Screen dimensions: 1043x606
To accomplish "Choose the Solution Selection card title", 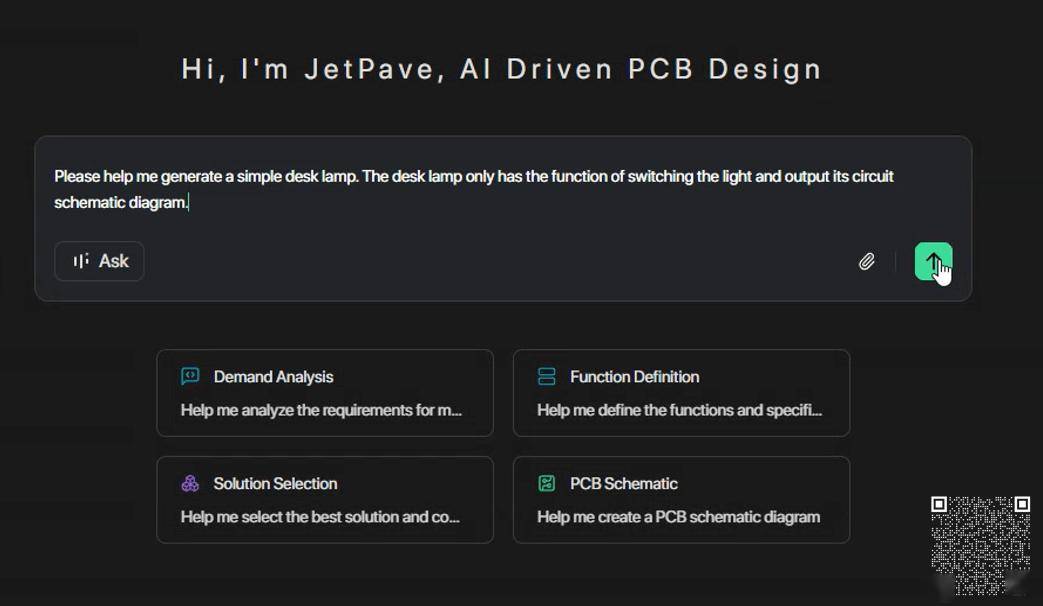I will click(275, 484).
